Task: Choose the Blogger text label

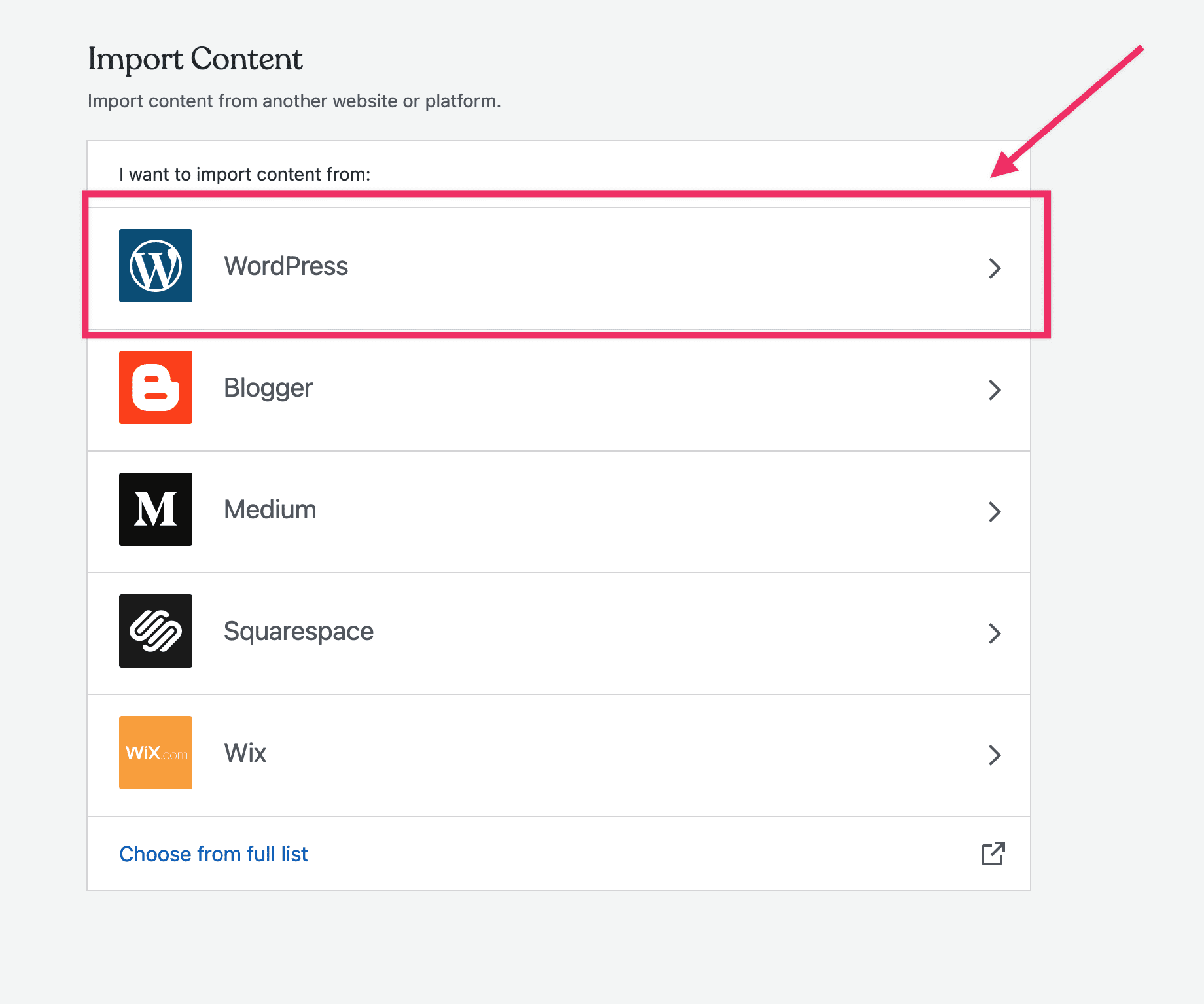Action: pos(268,388)
